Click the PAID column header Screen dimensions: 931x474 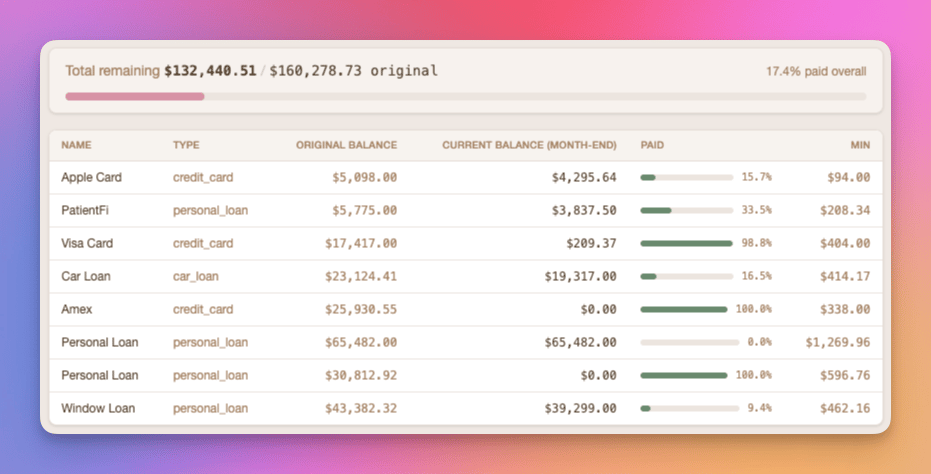coord(652,145)
